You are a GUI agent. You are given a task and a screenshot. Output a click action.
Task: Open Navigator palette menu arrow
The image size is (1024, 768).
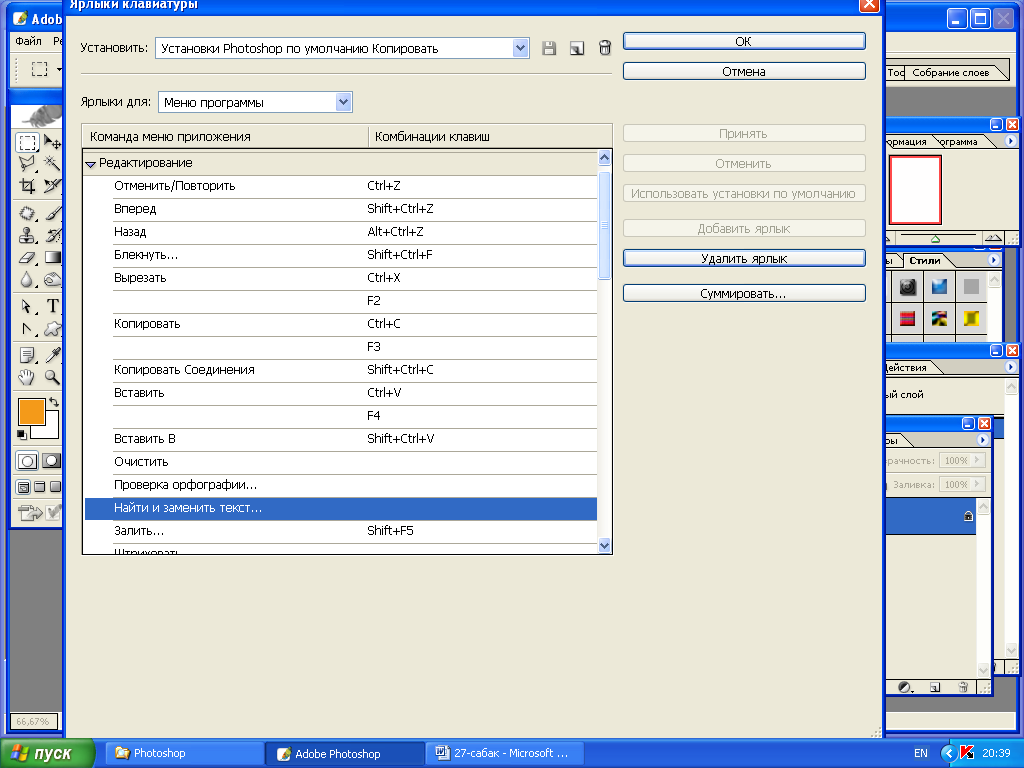[1010, 141]
